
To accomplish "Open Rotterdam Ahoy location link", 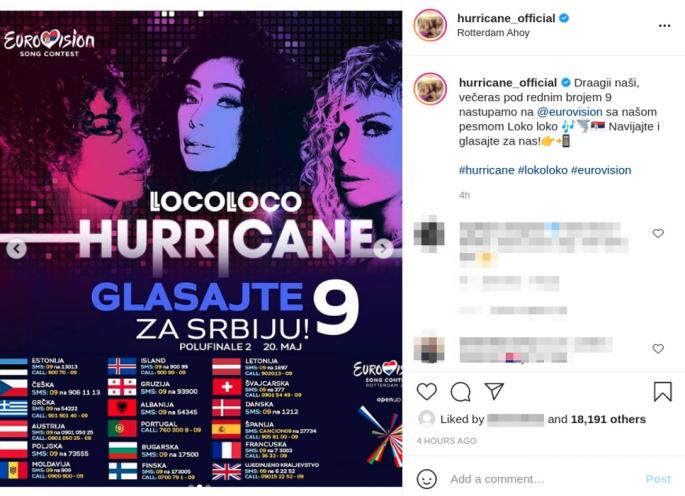I will pyautogui.click(x=493, y=33).
